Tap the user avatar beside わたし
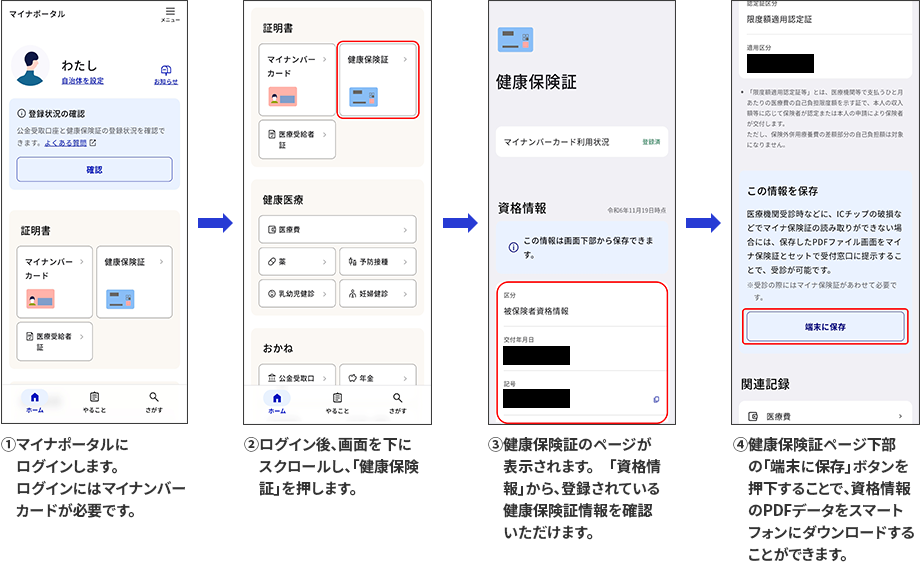 (x=32, y=67)
